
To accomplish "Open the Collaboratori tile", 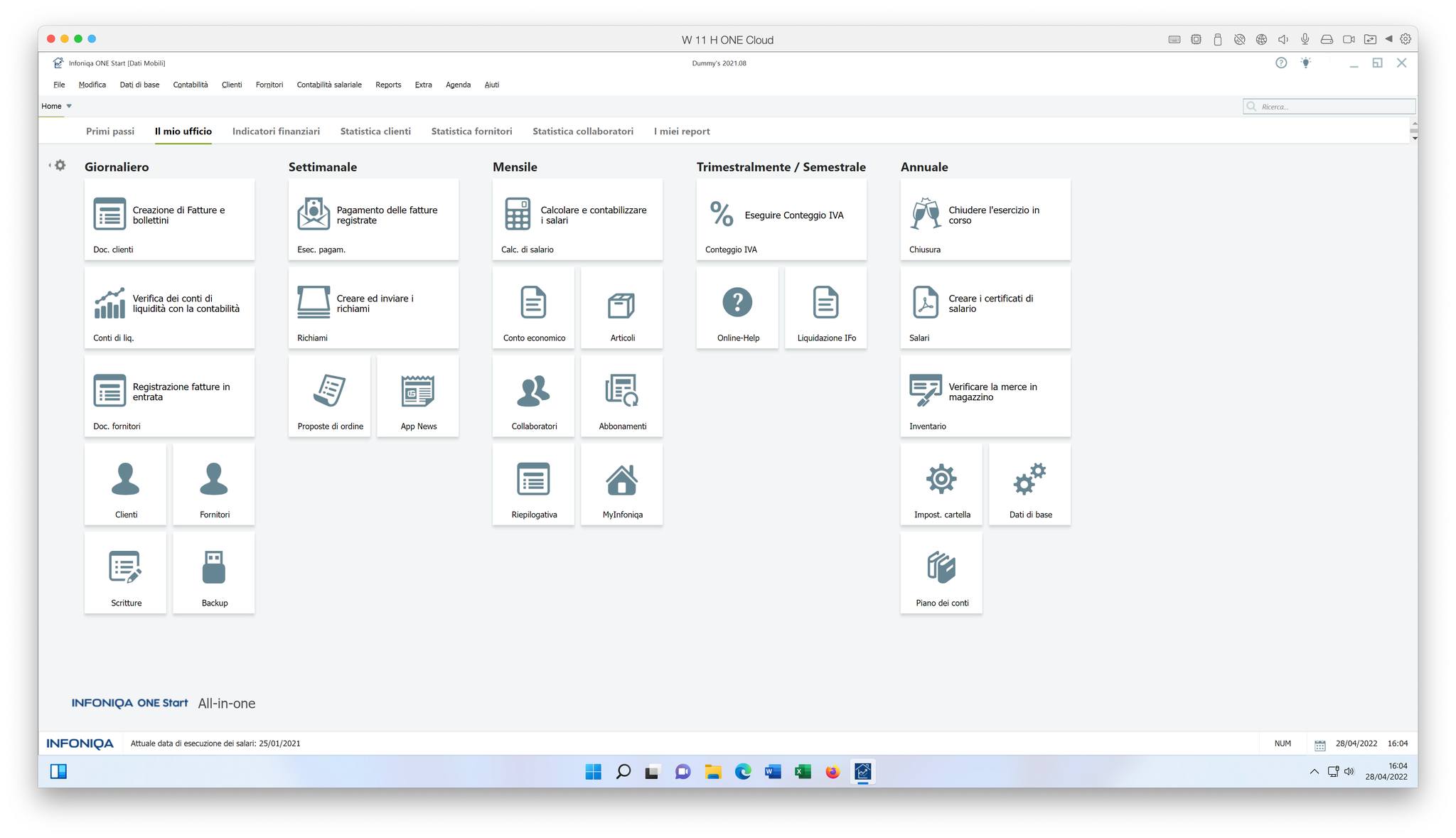I will (x=533, y=396).
